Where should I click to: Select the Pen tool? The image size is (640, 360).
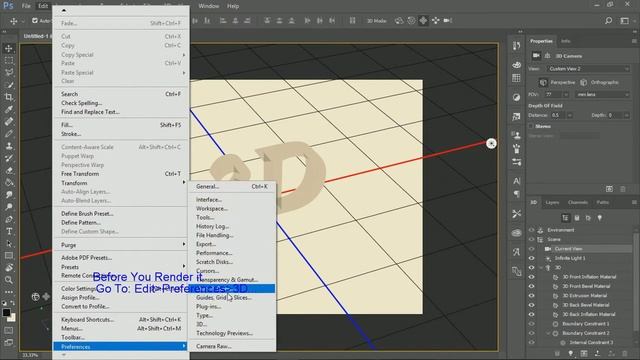click(x=9, y=219)
